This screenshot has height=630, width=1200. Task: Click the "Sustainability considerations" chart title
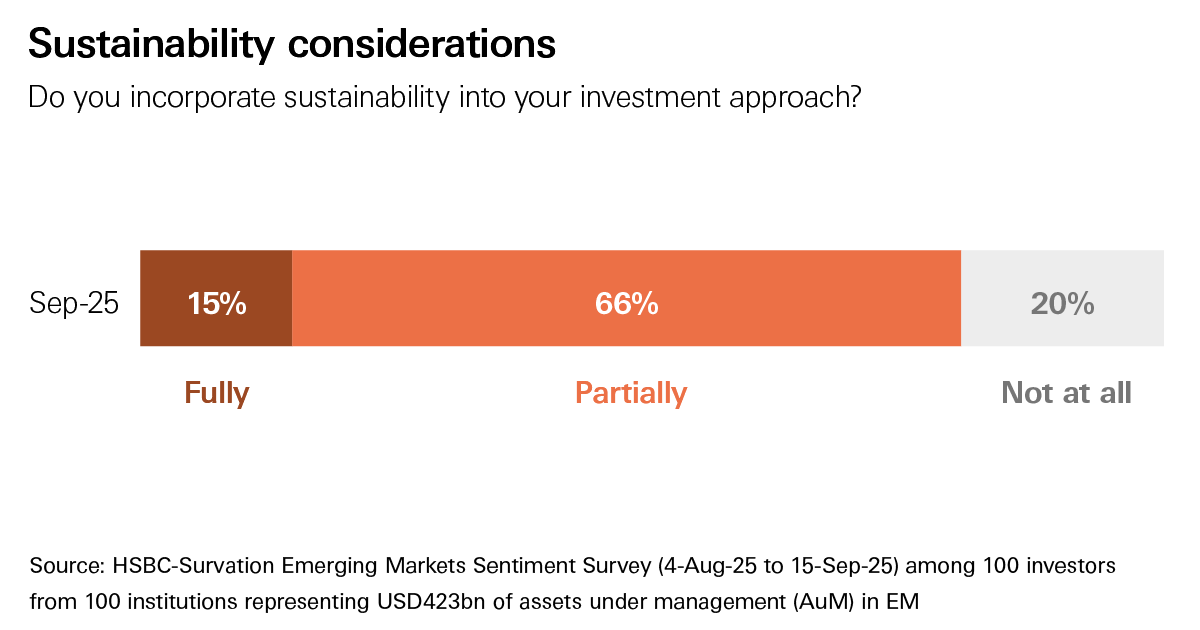(291, 44)
